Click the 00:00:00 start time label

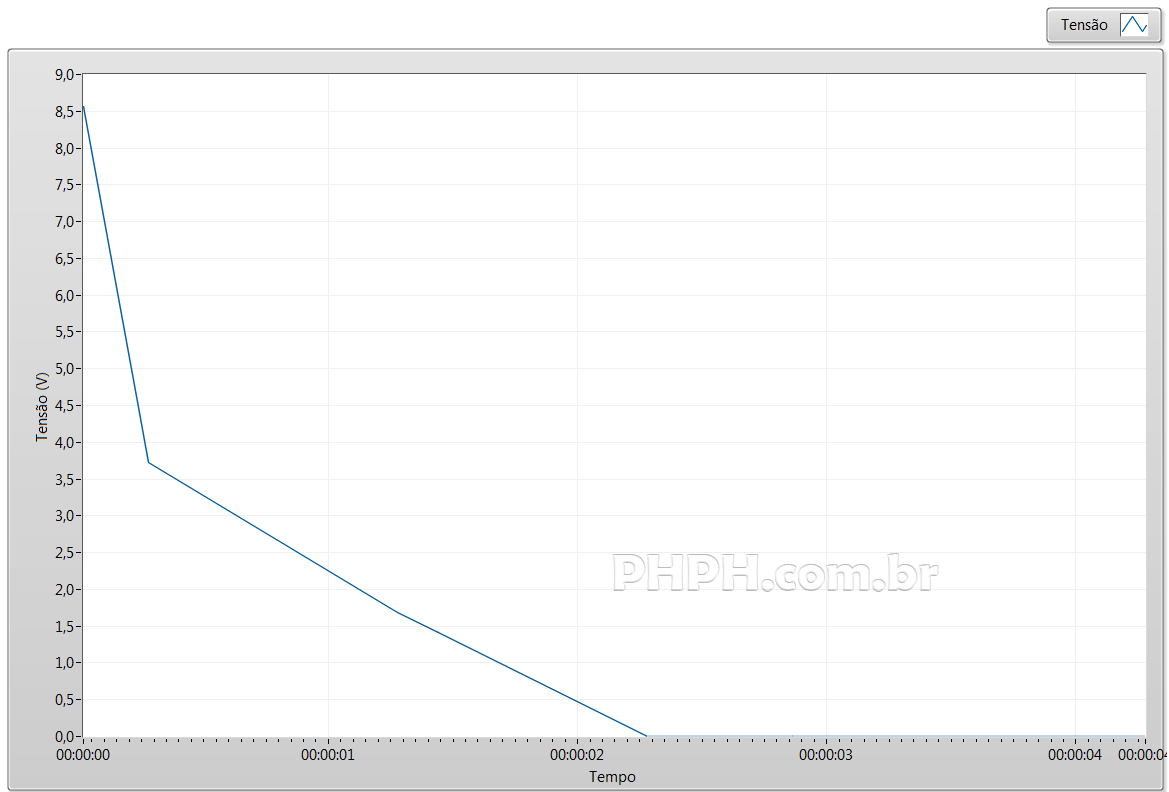pos(83,756)
